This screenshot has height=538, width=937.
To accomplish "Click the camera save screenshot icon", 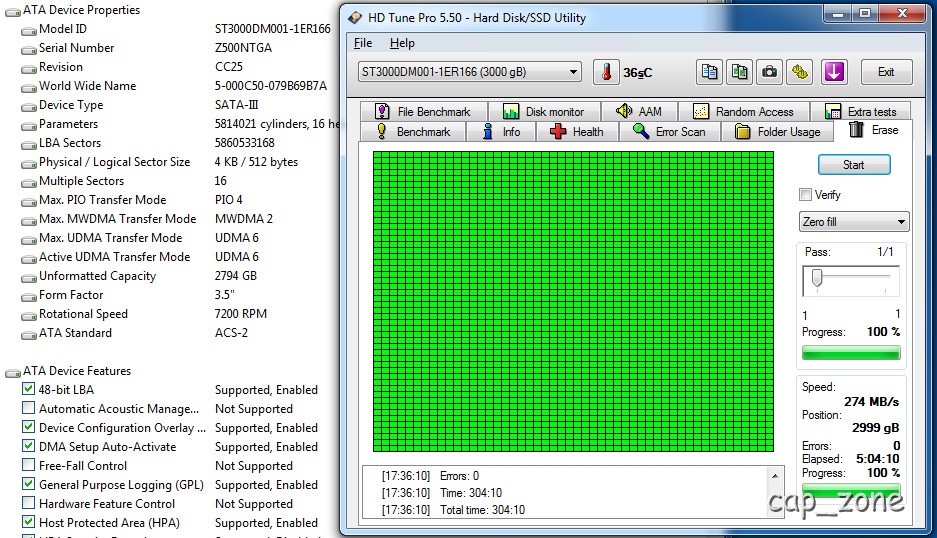I will [770, 72].
